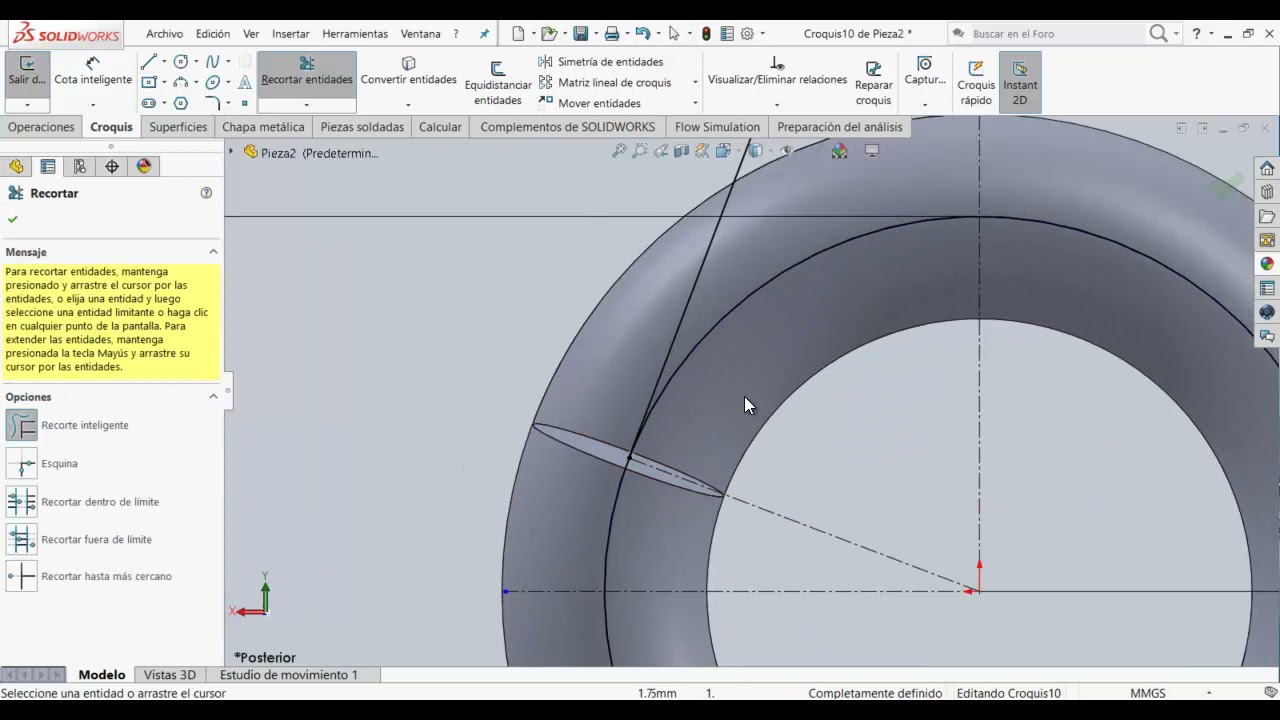Select the Straight Slot sketch tool

149,103
